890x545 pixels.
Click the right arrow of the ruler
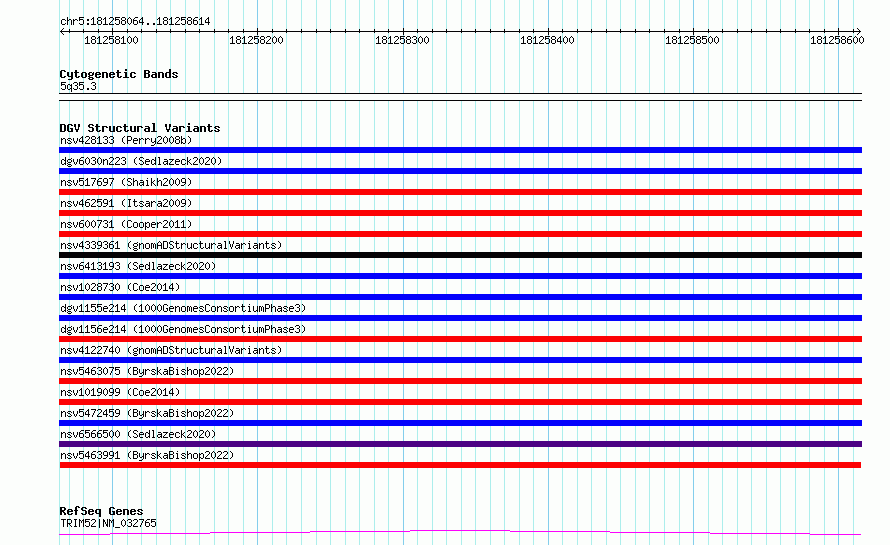[858, 31]
